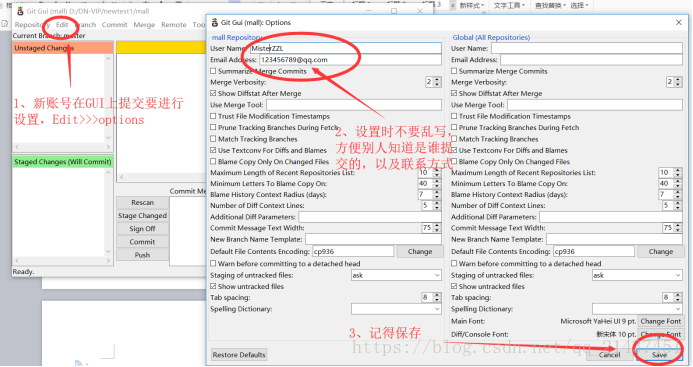Select the Staged Changes (Will Commit) header

pos(63,162)
